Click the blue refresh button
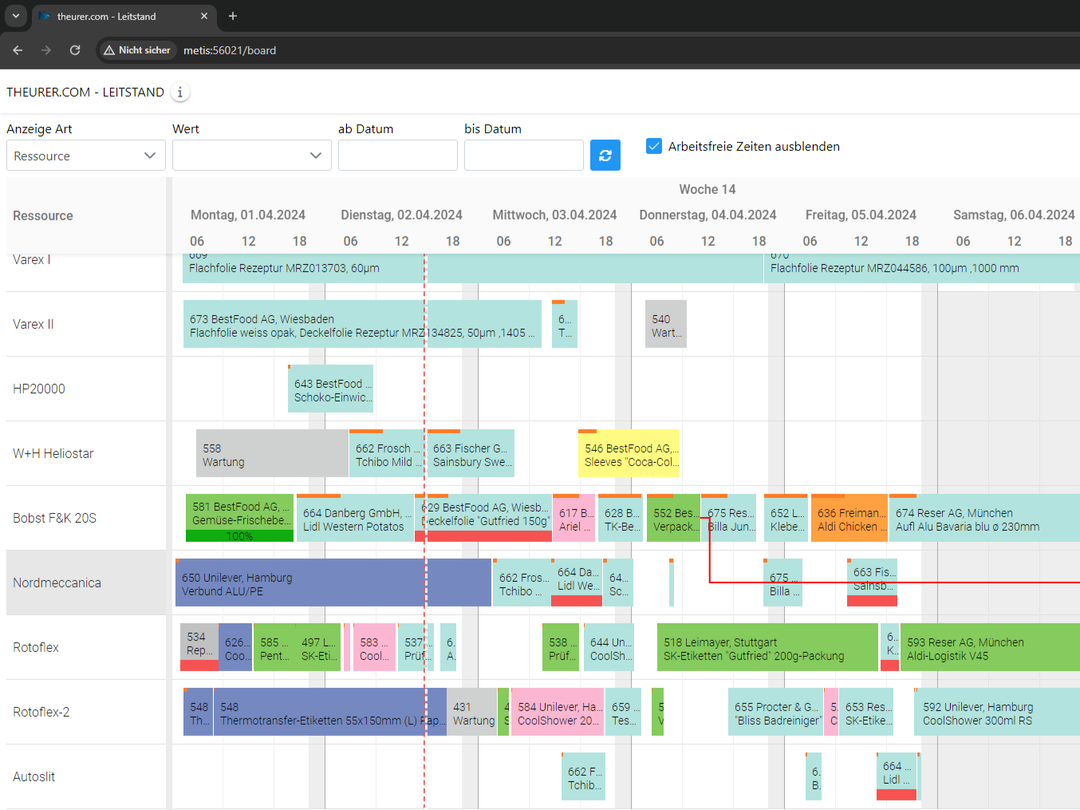Screen dimensions: 1080x810 click(605, 155)
